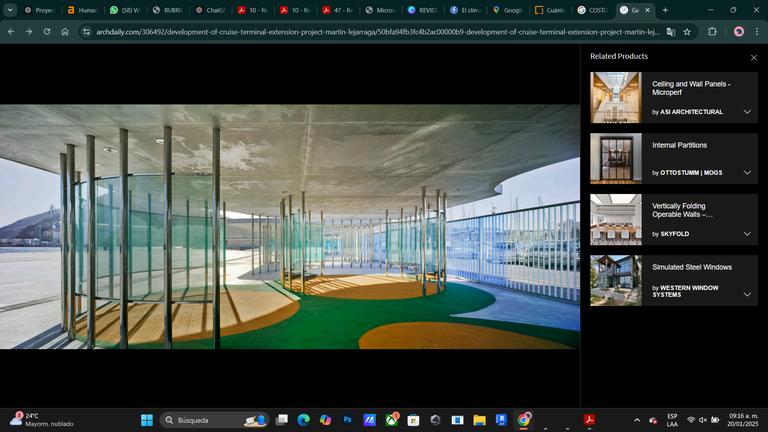View site information icon in address bar
Viewport: 768px width, 432px height.
point(87,32)
